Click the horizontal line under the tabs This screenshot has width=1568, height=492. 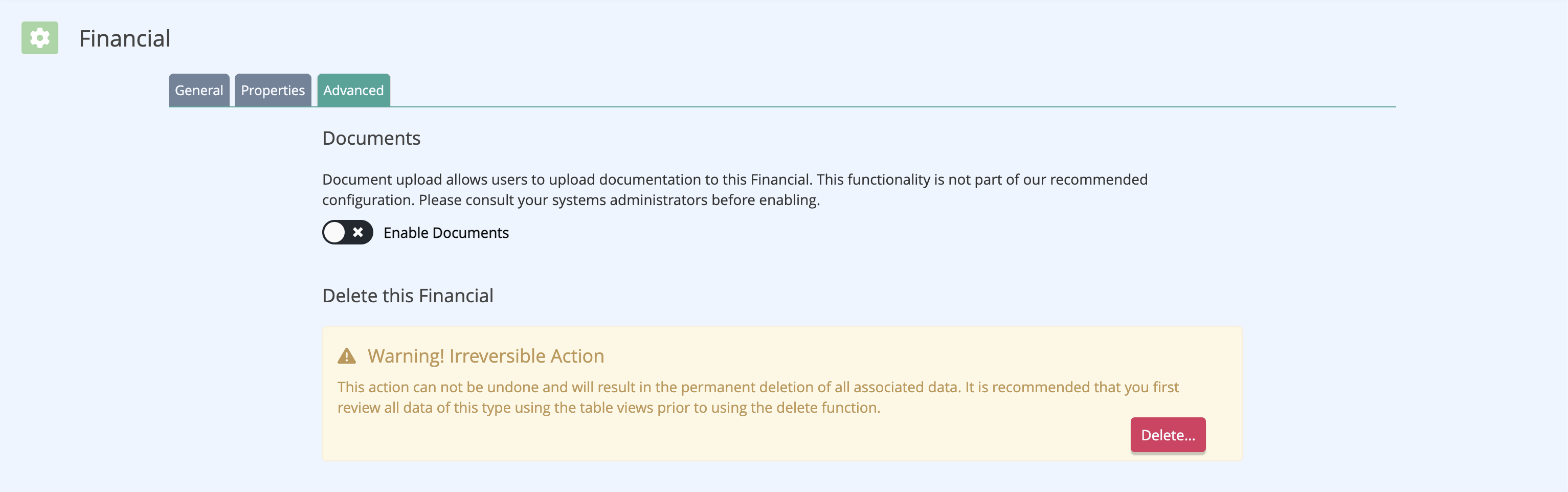[x=782, y=107]
